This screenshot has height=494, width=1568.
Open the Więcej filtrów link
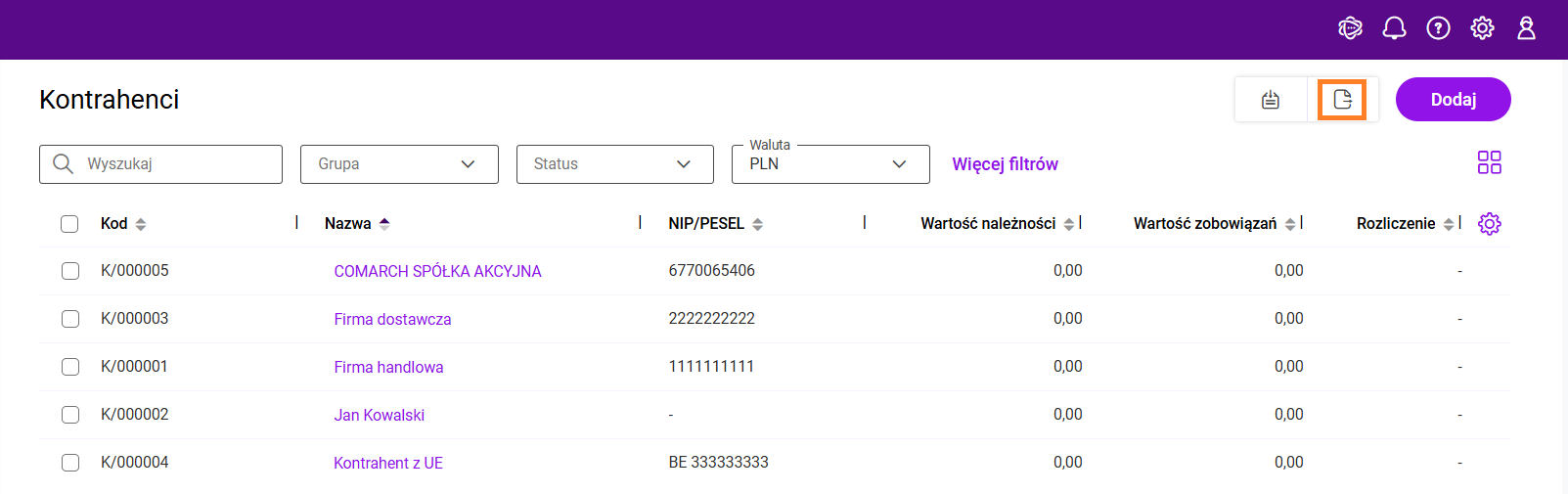1005,164
